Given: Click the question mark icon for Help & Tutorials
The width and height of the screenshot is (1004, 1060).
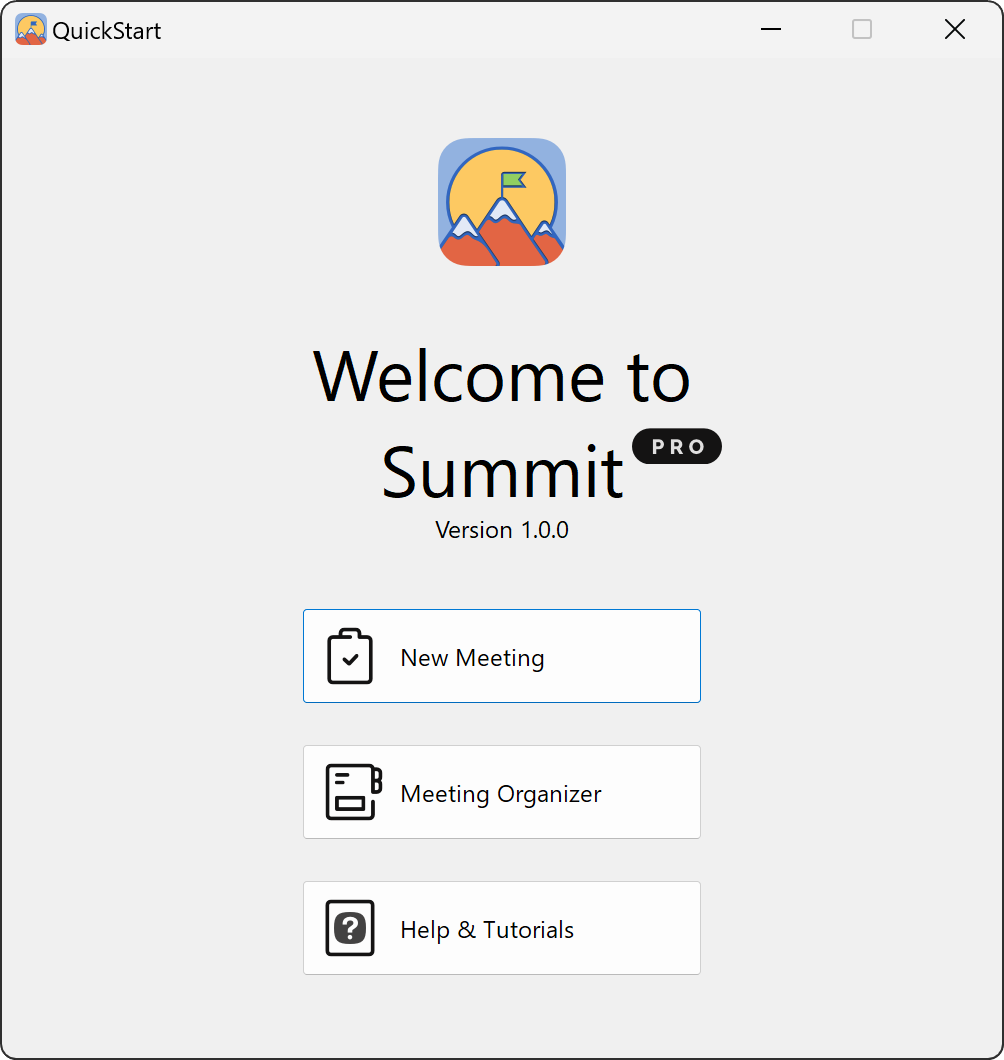Looking at the screenshot, I should coord(349,928).
